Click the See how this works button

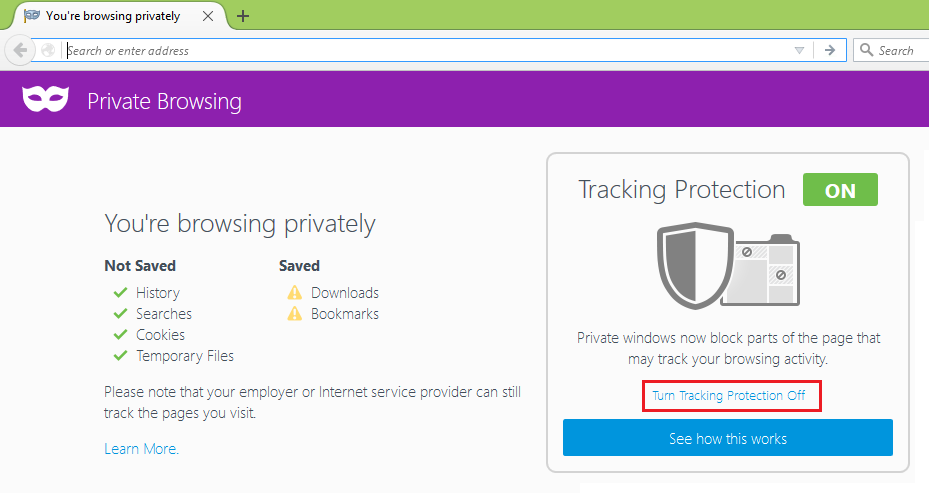tap(728, 438)
